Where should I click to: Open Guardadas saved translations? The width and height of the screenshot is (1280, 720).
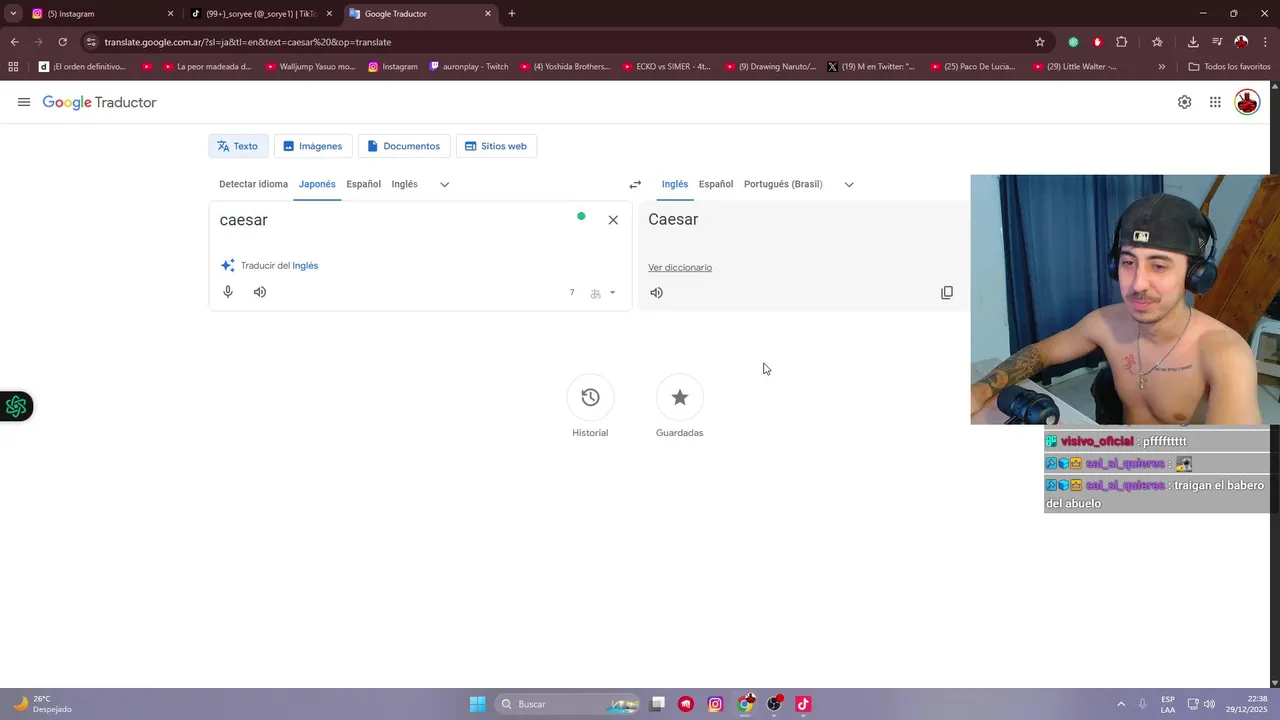click(x=680, y=398)
